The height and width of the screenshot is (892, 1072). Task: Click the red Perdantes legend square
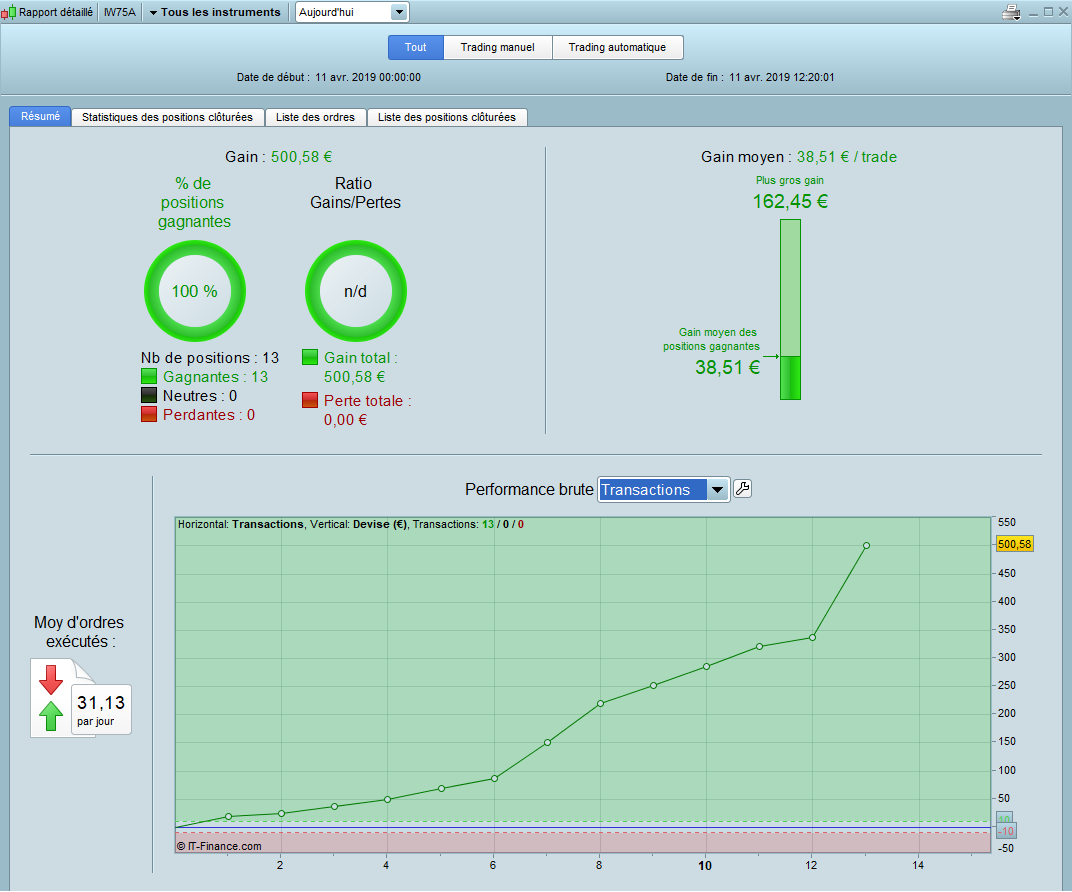coord(149,414)
